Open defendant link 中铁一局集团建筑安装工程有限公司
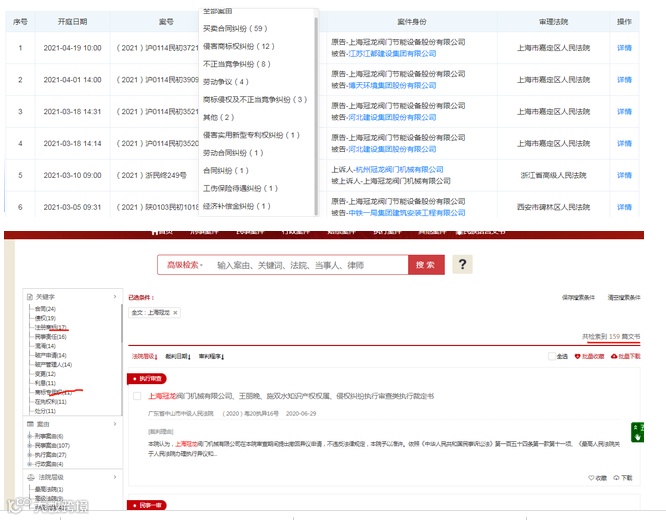Viewport: 666px width, 520px height. tap(406, 213)
